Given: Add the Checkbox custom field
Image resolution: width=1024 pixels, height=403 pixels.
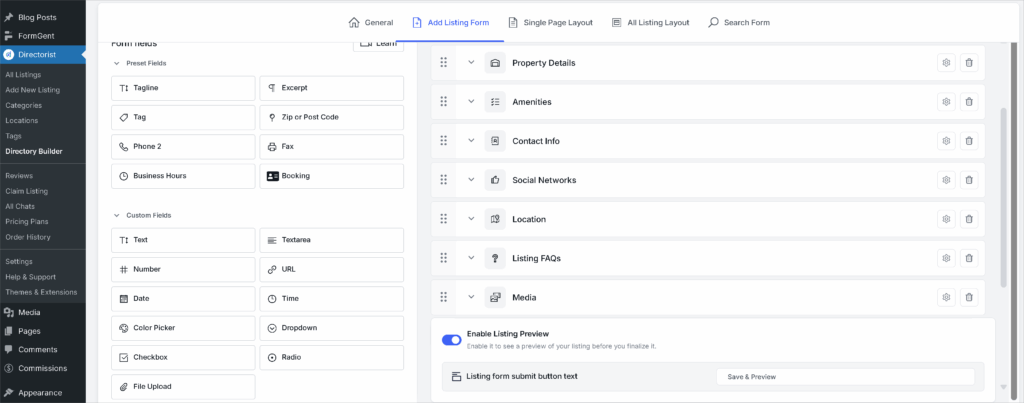Looking at the screenshot, I should (x=183, y=357).
